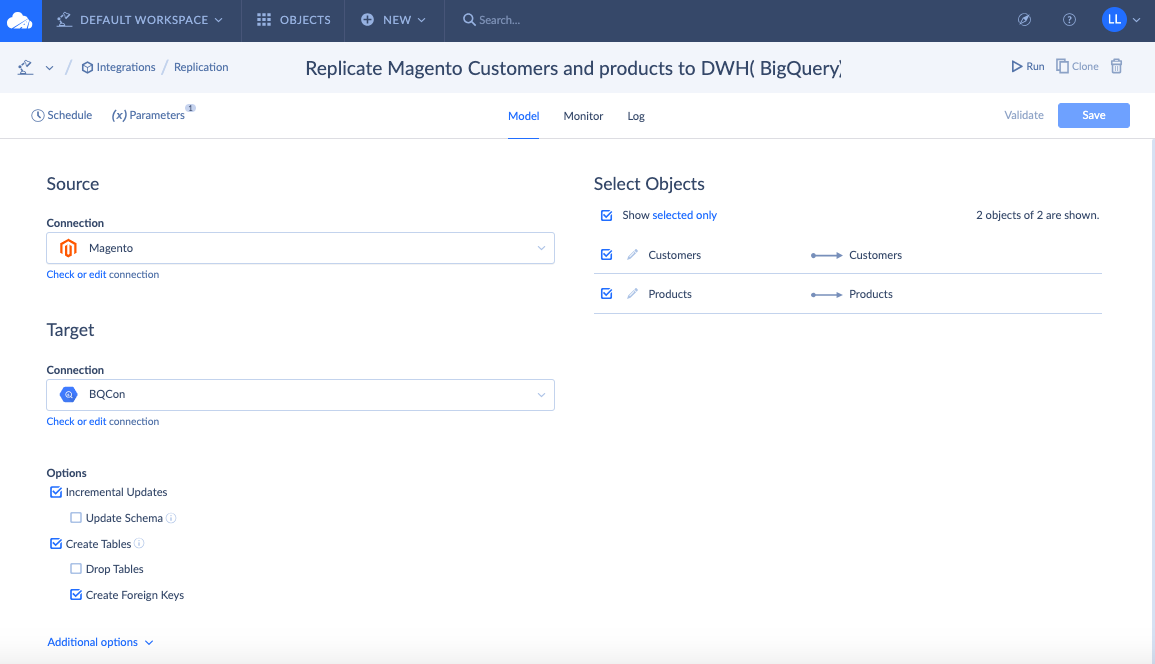Click the selected only link
Screen dimensions: 1155x664
684,215
